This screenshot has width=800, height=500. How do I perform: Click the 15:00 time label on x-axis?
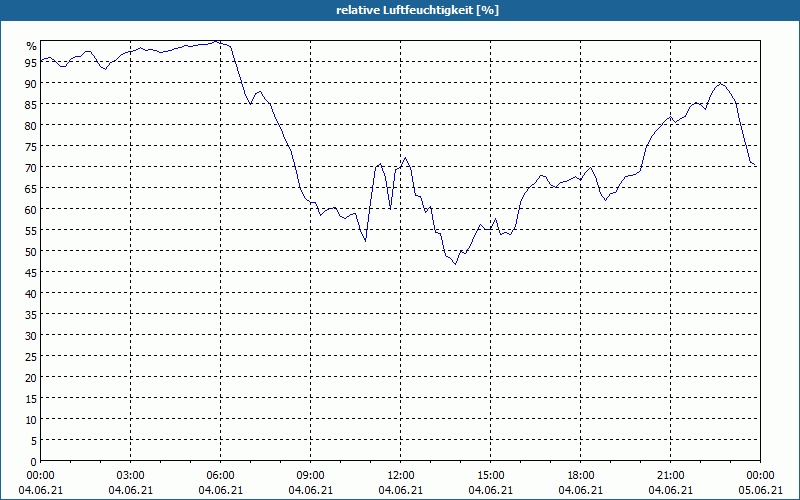pyautogui.click(x=490, y=476)
